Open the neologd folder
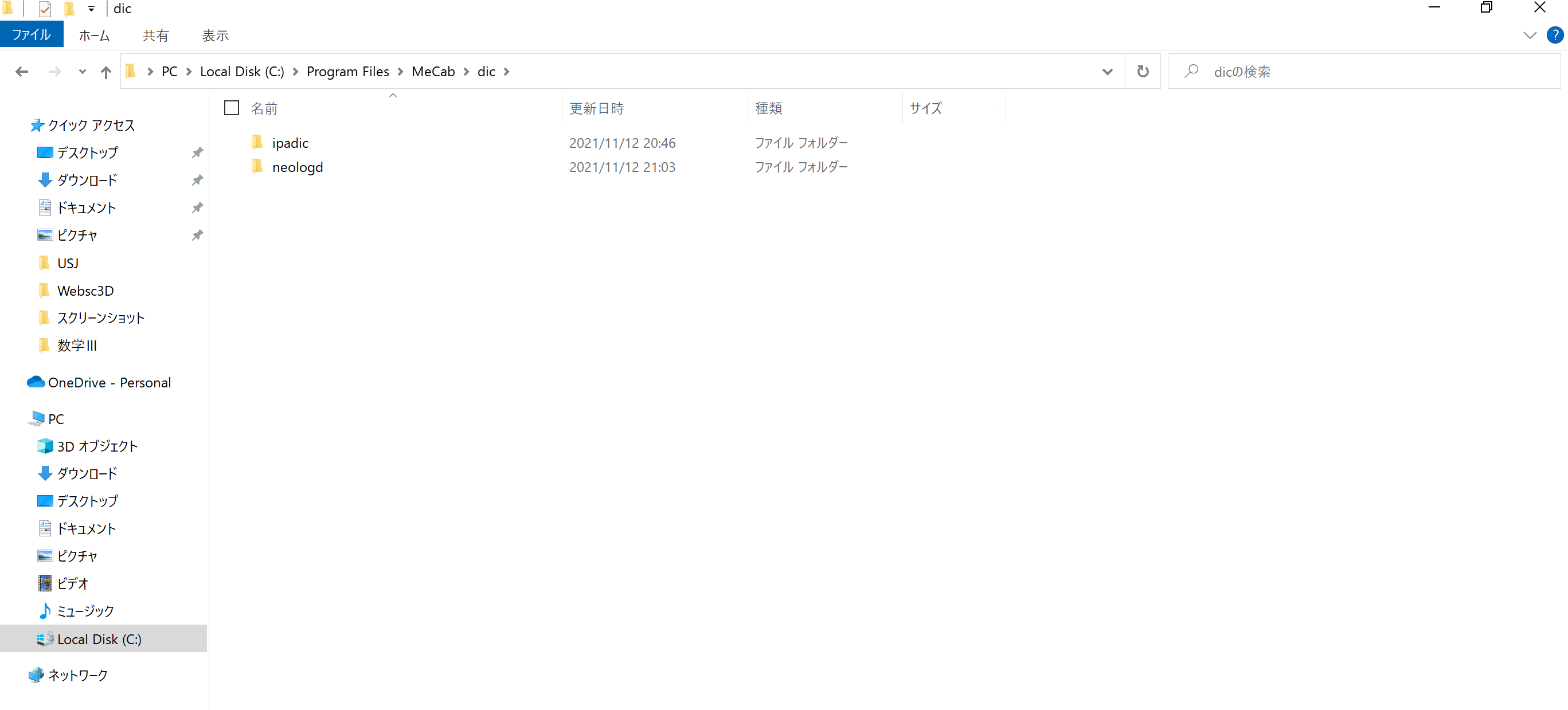Image resolution: width=1568 pixels, height=710 pixels. tap(297, 167)
